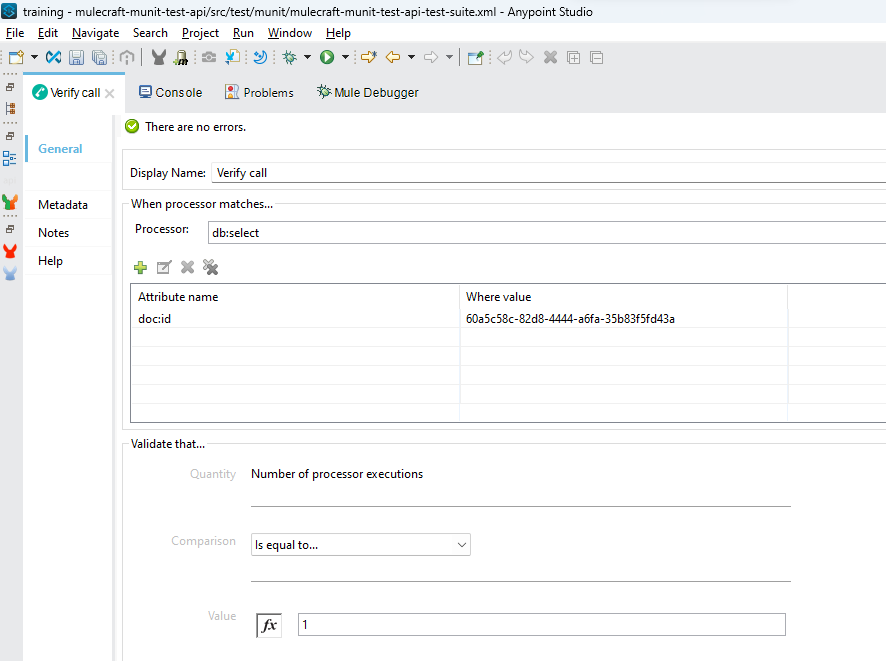Click the Debug bug icon in toolbar

[289, 58]
